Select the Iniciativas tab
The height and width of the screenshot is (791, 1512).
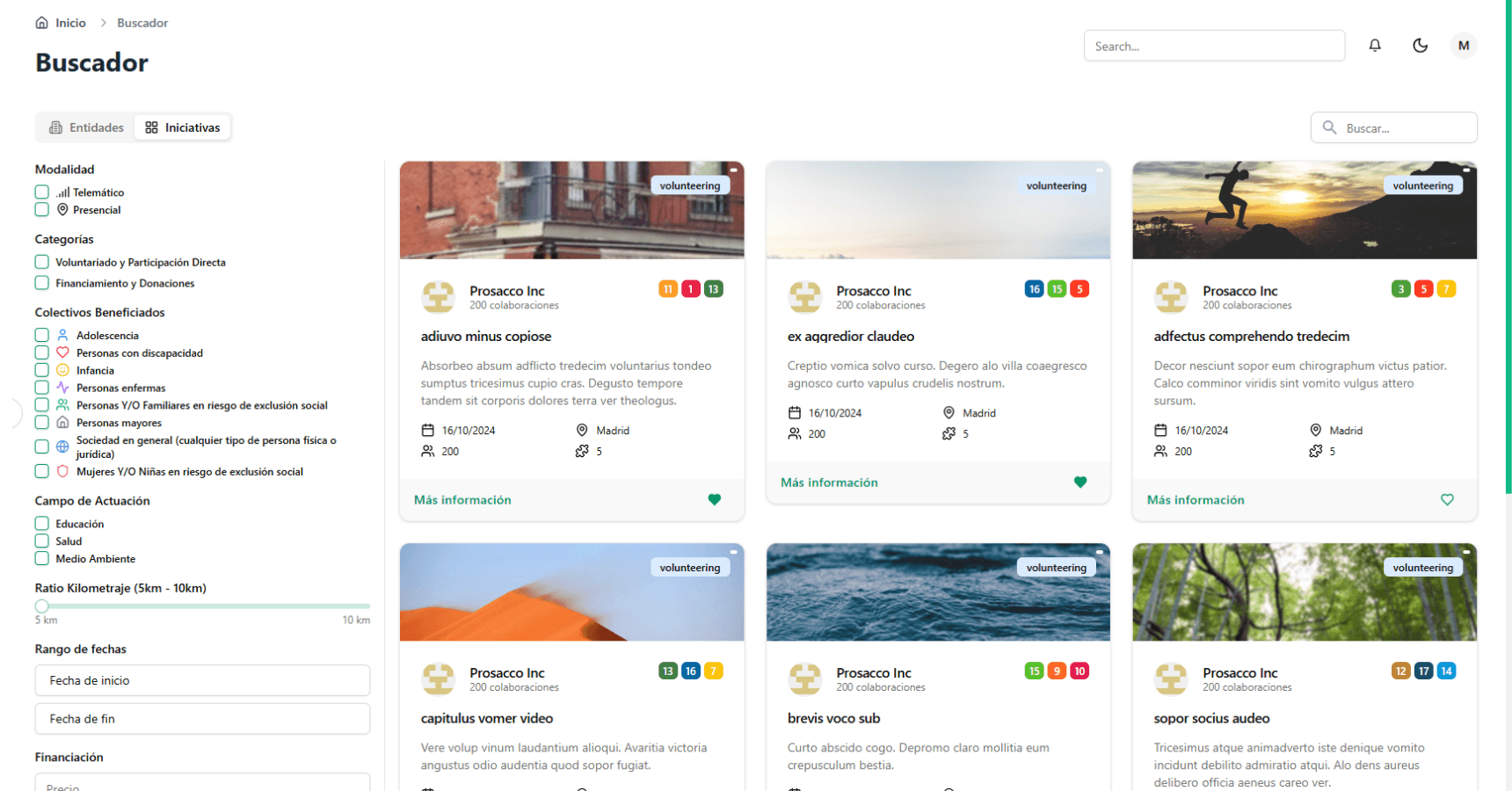(183, 127)
